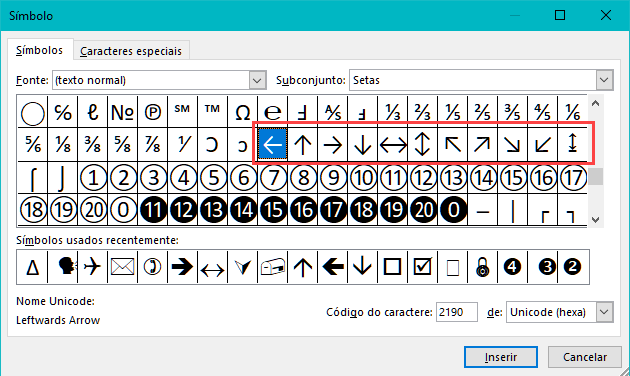Choose the thin downwards arrow in symbol grid
The width and height of the screenshot is (630, 376).
pos(363,145)
